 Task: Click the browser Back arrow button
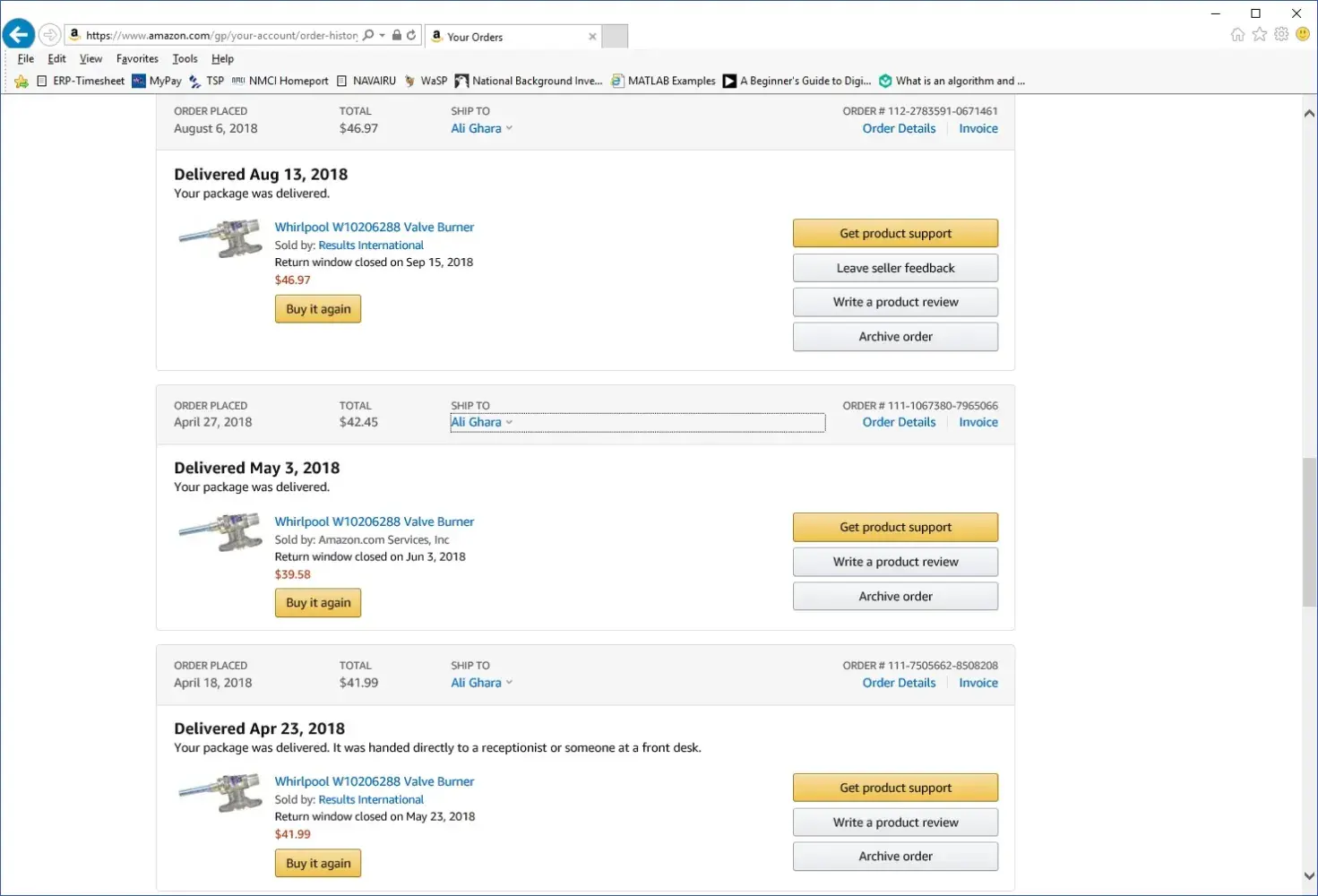click(19, 35)
